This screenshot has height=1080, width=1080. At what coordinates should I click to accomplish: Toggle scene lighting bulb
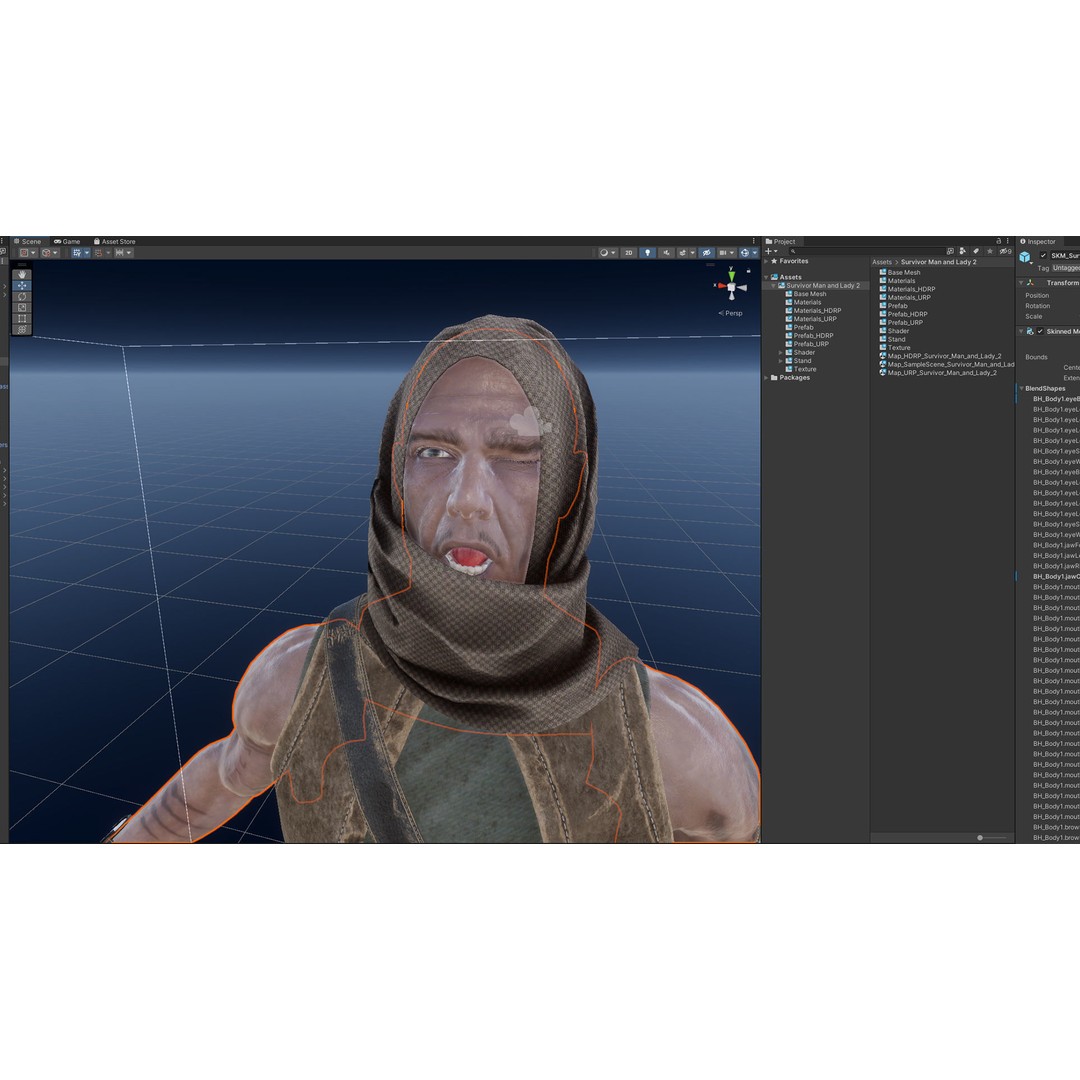coord(647,253)
